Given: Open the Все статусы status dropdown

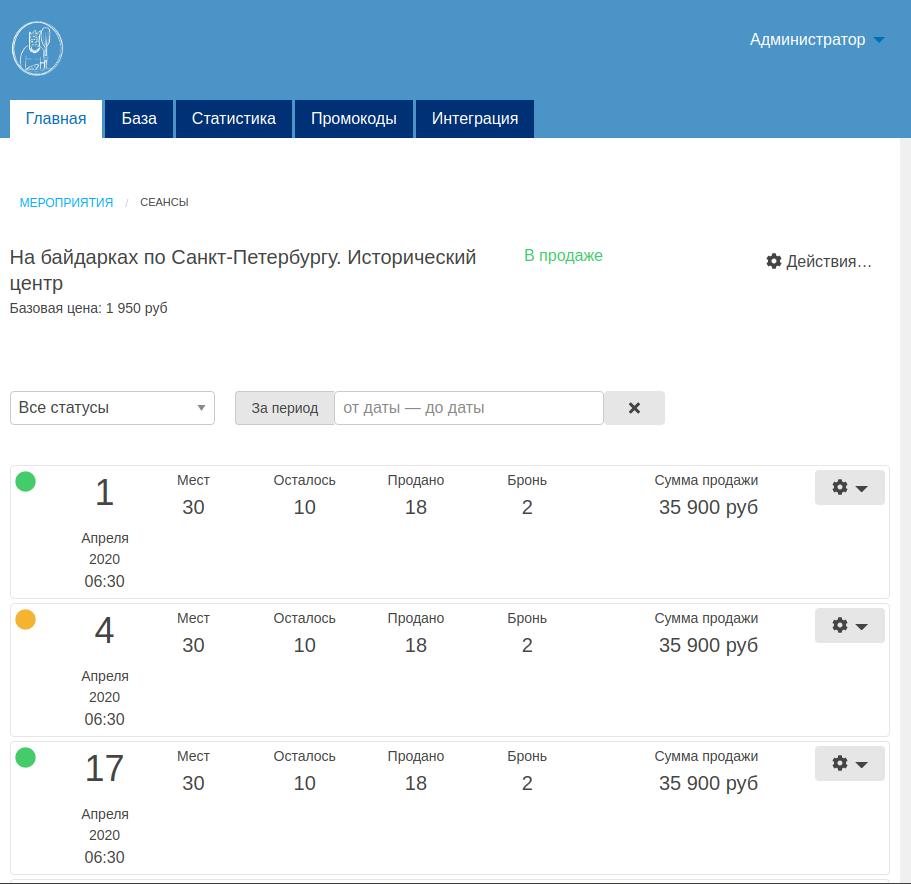Looking at the screenshot, I should point(112,408).
